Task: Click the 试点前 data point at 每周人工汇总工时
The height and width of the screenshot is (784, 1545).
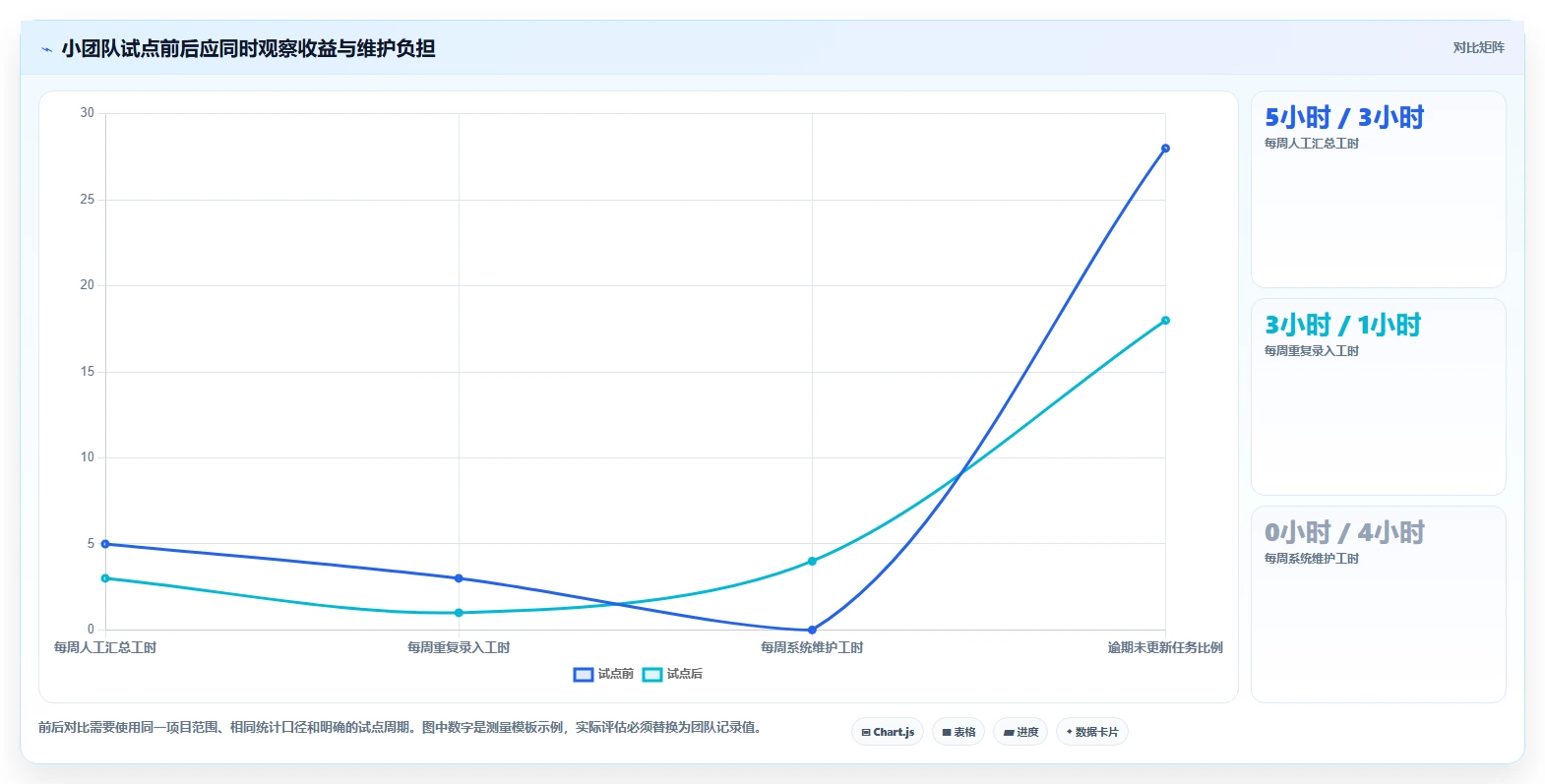Action: (105, 544)
